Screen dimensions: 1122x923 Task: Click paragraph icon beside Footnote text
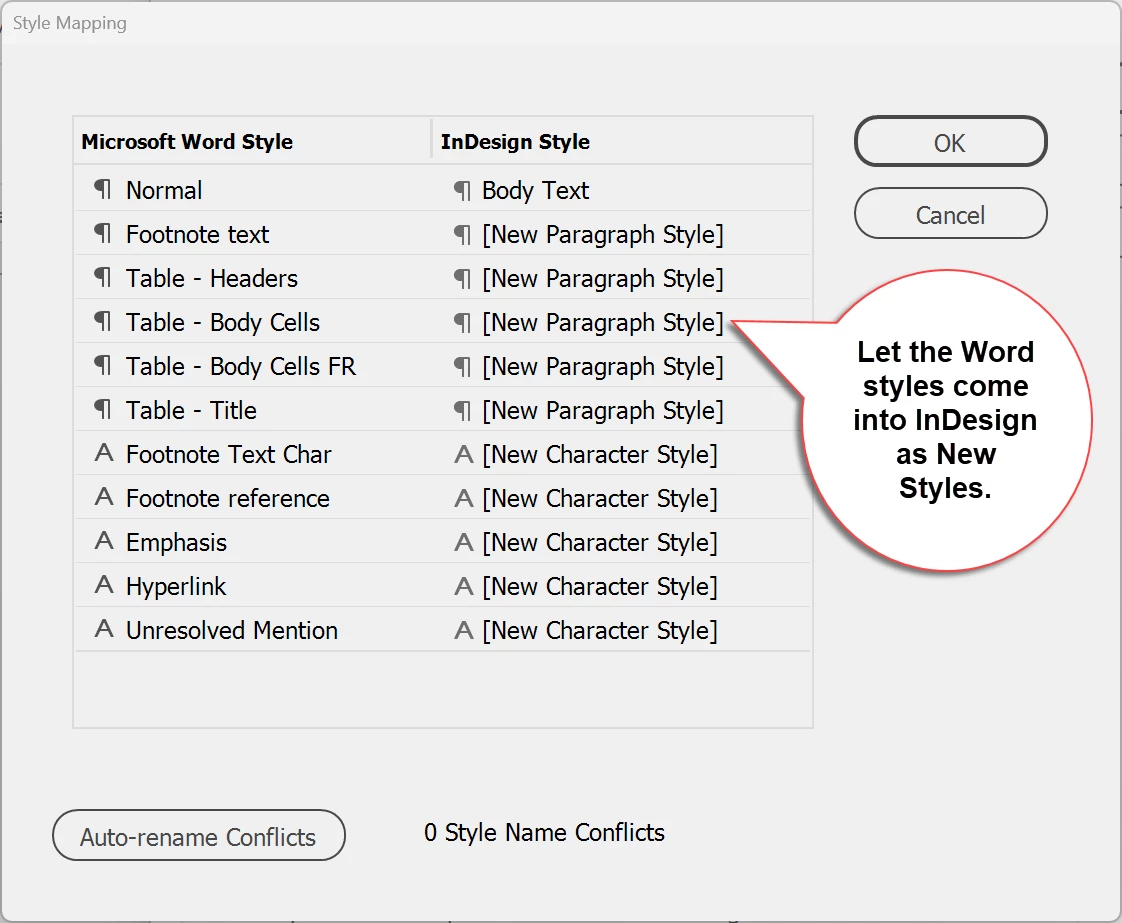(x=103, y=233)
